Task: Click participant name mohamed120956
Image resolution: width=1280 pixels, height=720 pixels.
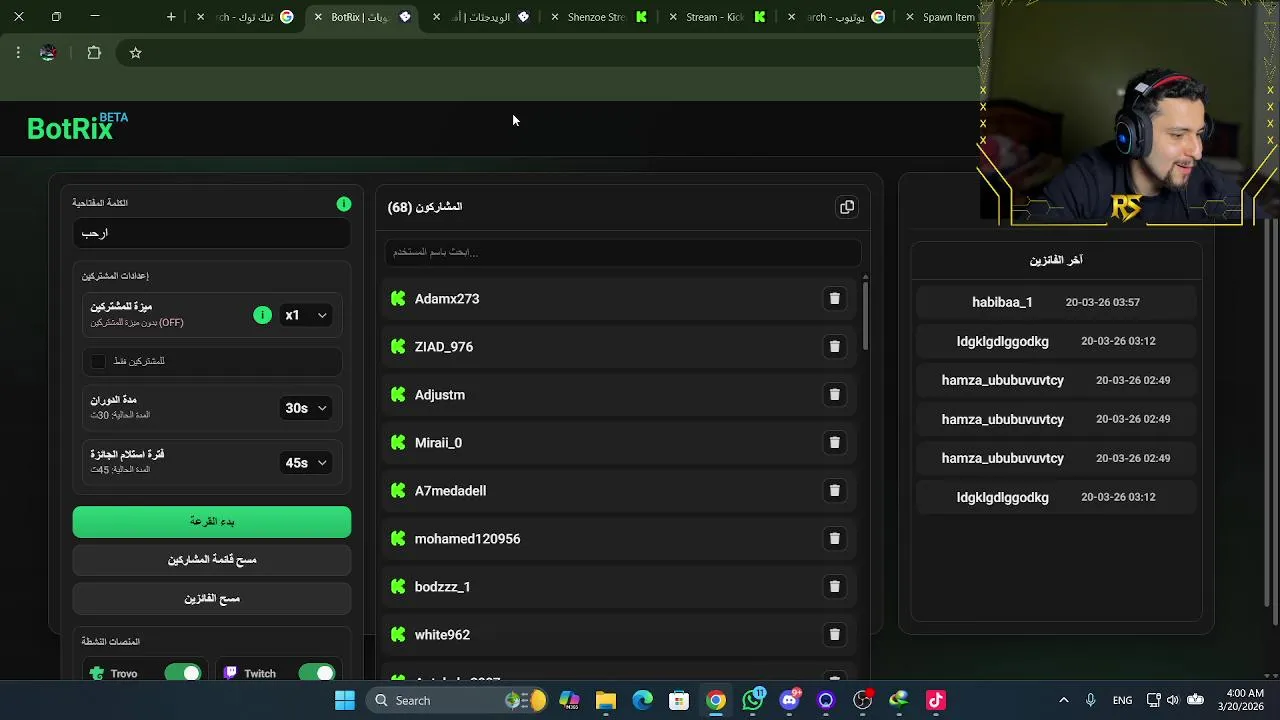Action: [467, 539]
